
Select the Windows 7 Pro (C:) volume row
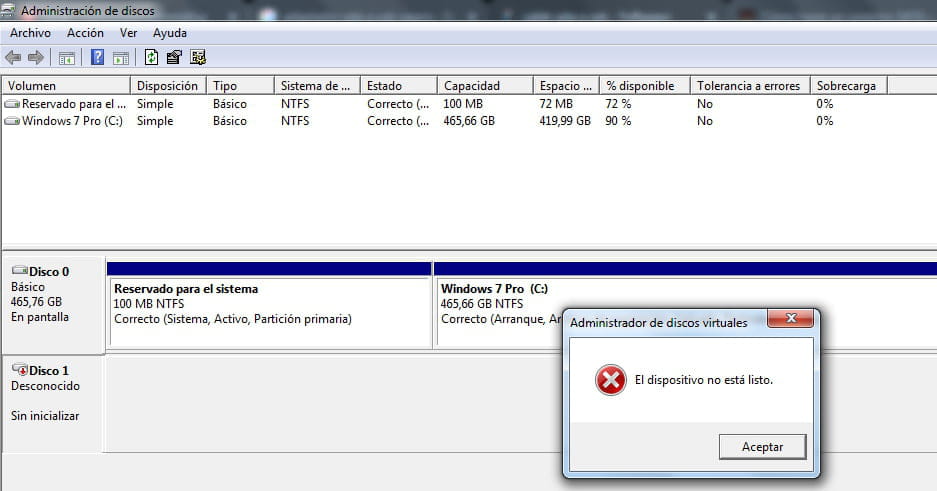(445, 121)
